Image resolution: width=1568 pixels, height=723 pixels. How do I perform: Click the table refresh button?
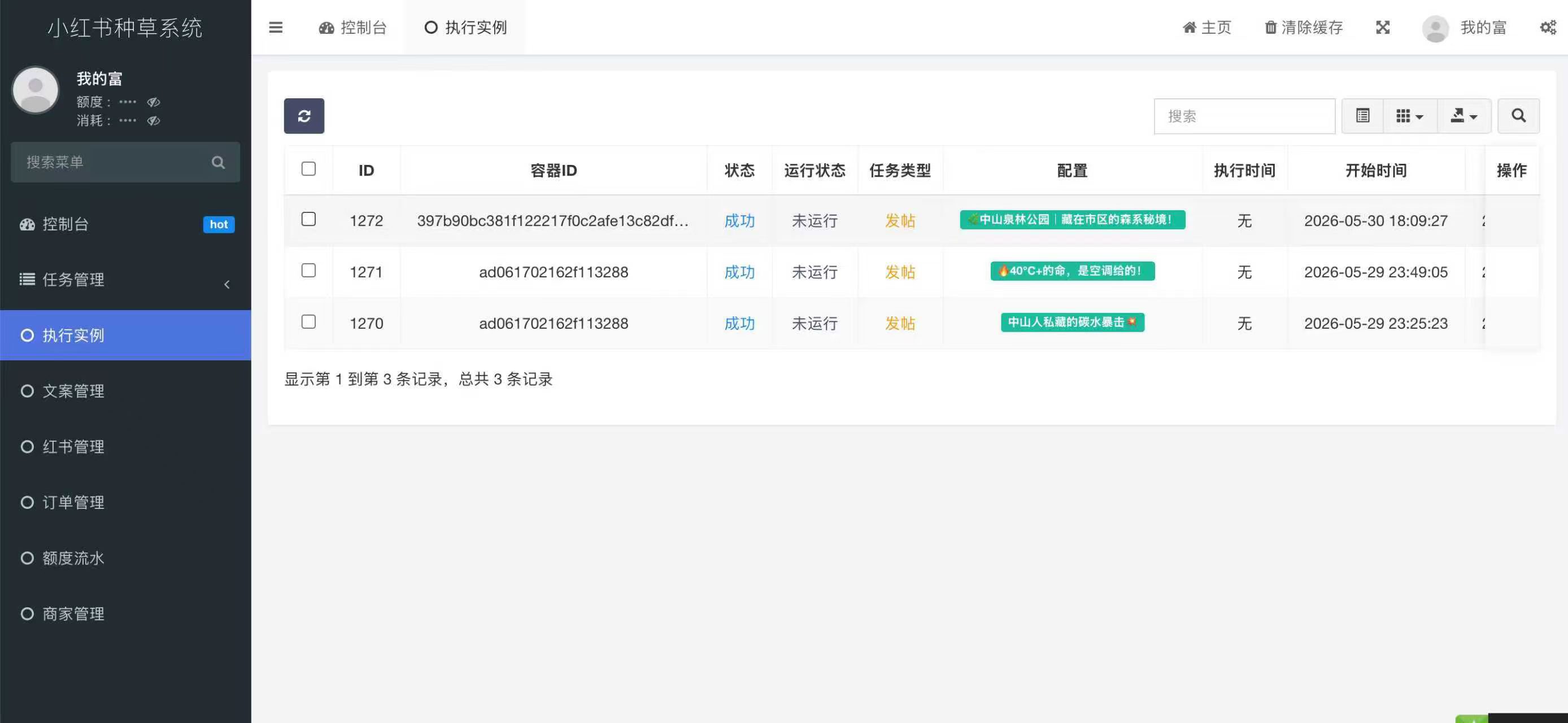pos(304,116)
